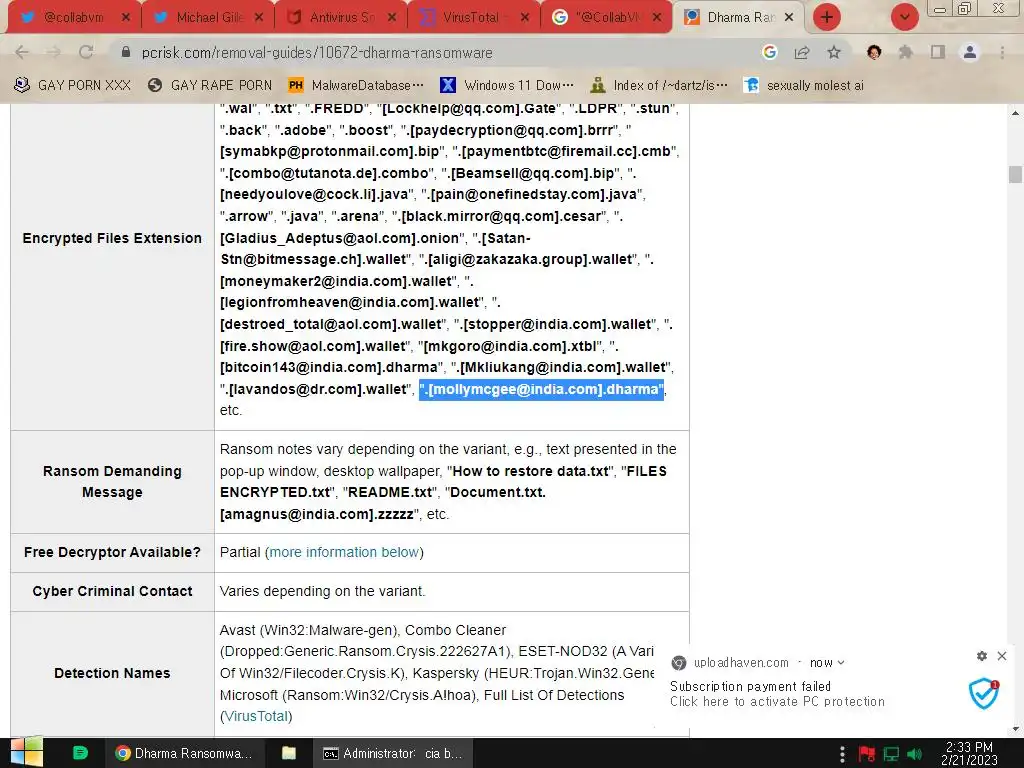Click the shield icon in notification

point(984,694)
